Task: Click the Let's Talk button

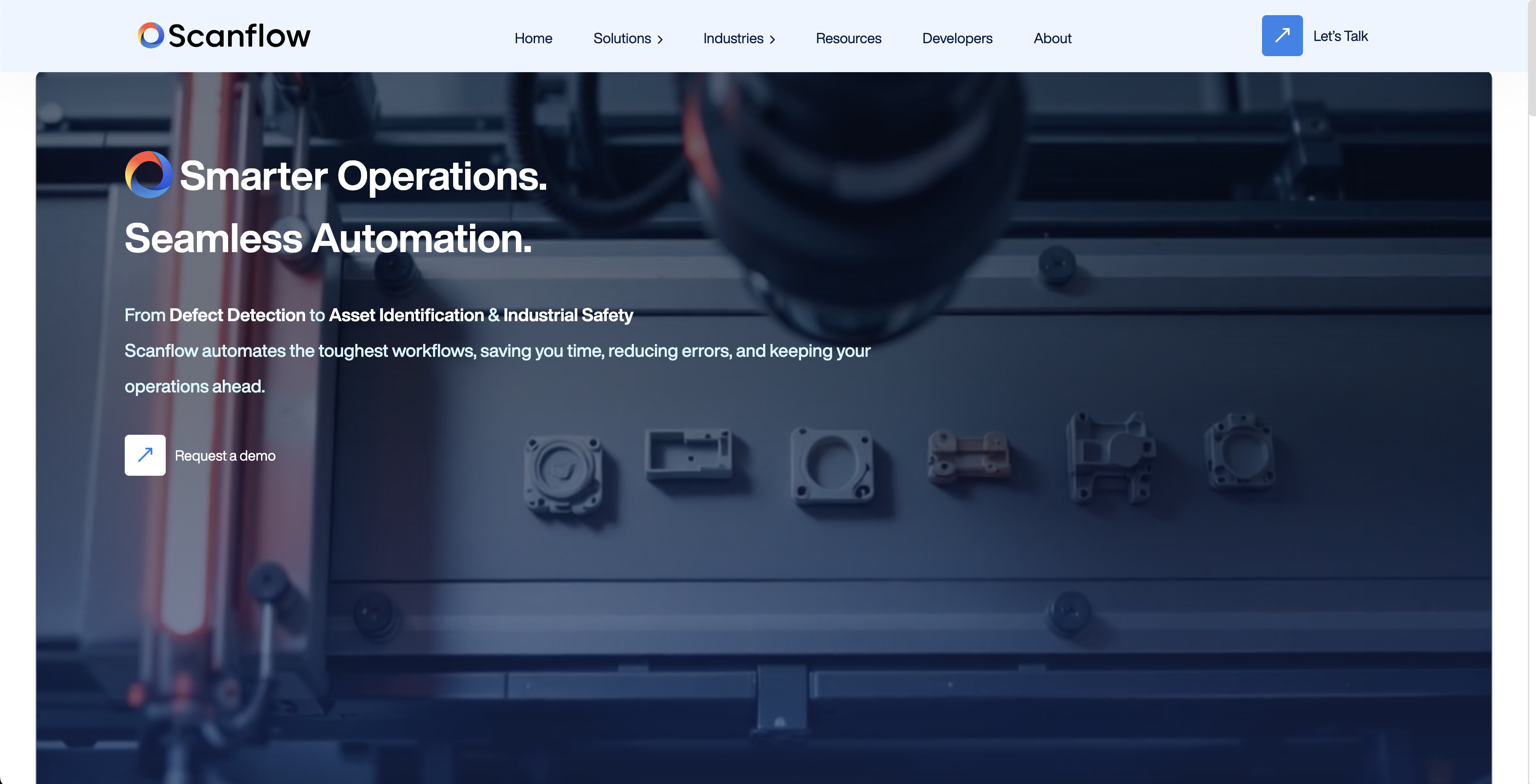Action: (1340, 36)
